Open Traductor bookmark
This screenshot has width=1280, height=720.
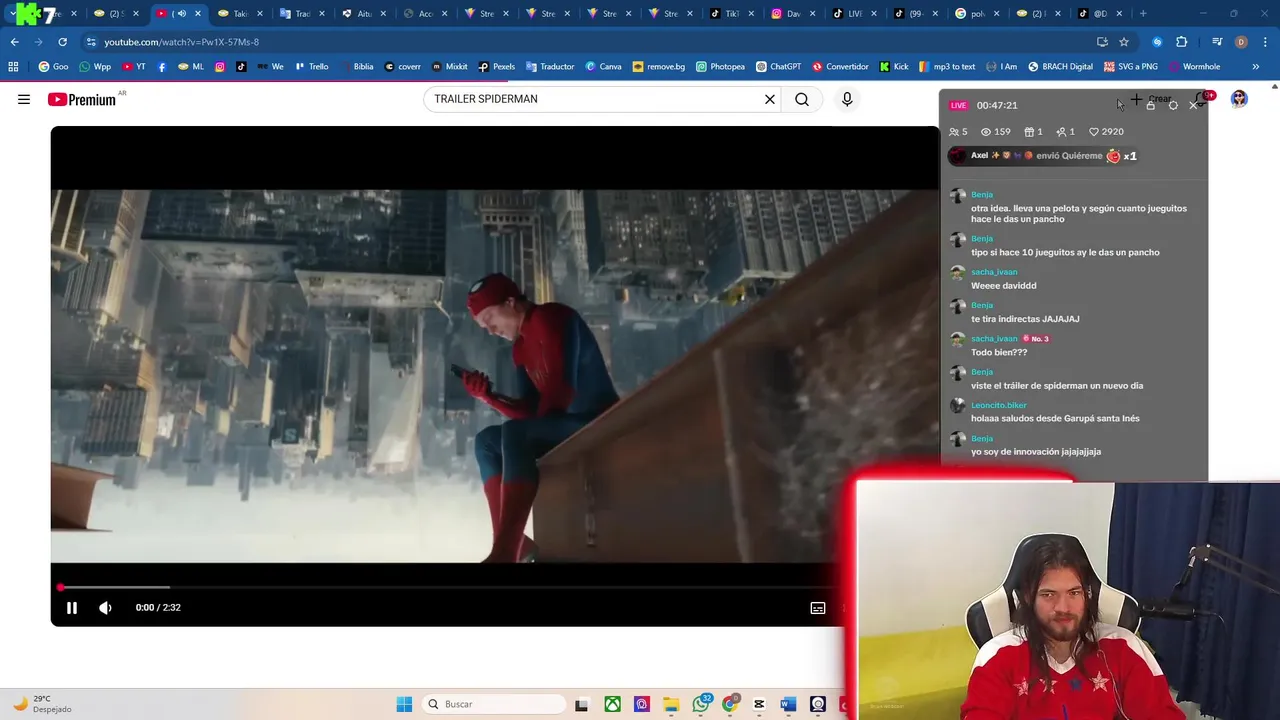pos(548,67)
